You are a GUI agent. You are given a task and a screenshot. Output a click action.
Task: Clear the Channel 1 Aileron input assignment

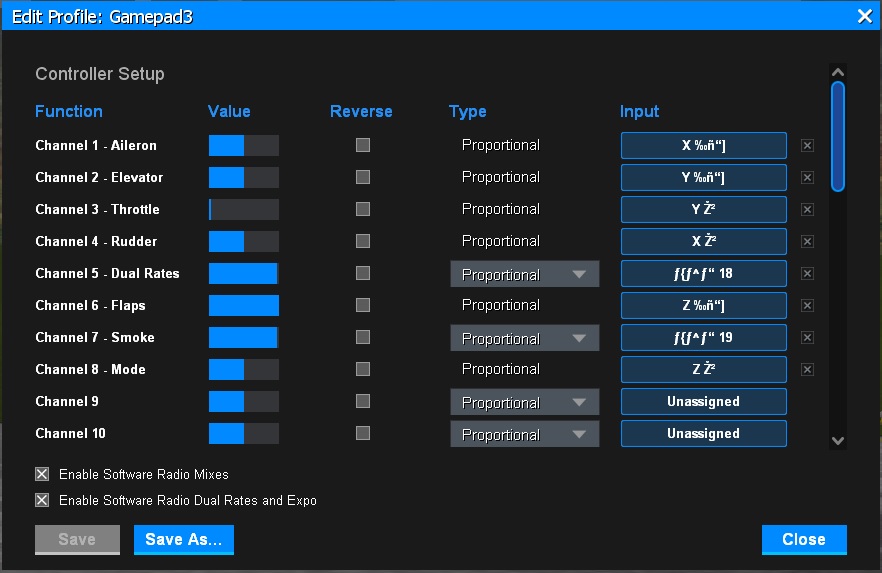[x=807, y=145]
